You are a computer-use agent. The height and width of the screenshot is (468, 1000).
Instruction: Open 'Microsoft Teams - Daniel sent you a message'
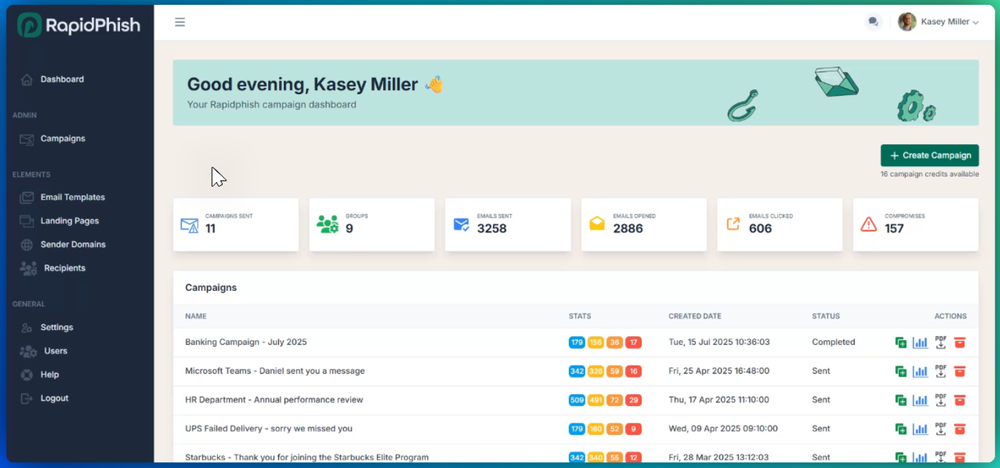[x=275, y=370]
